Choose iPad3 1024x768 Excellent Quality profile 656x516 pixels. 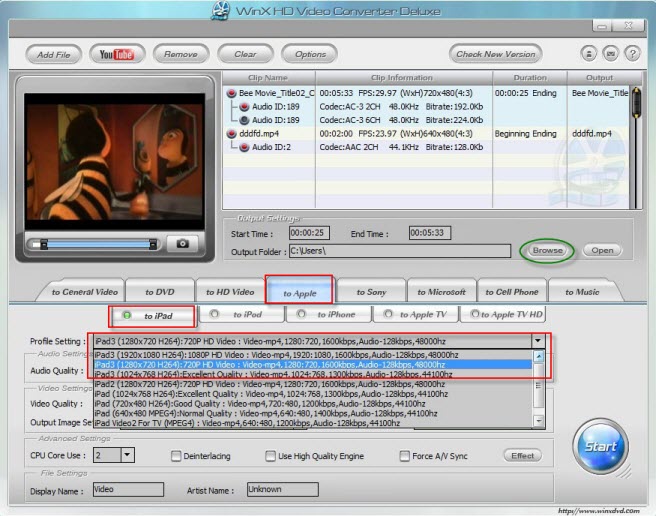313,374
